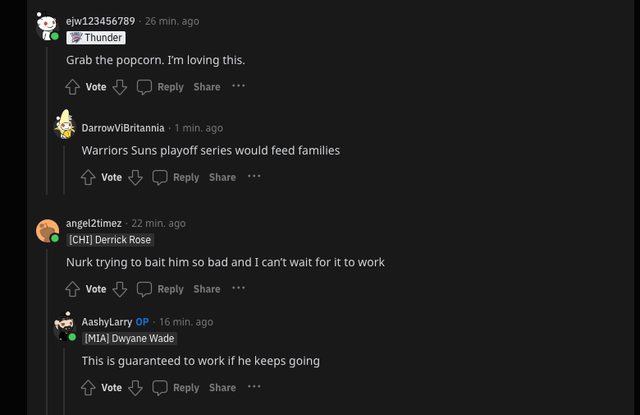Downvote DarrowViBritannia's Warriors Suns comment
The height and width of the screenshot is (415, 640).
click(x=136, y=177)
